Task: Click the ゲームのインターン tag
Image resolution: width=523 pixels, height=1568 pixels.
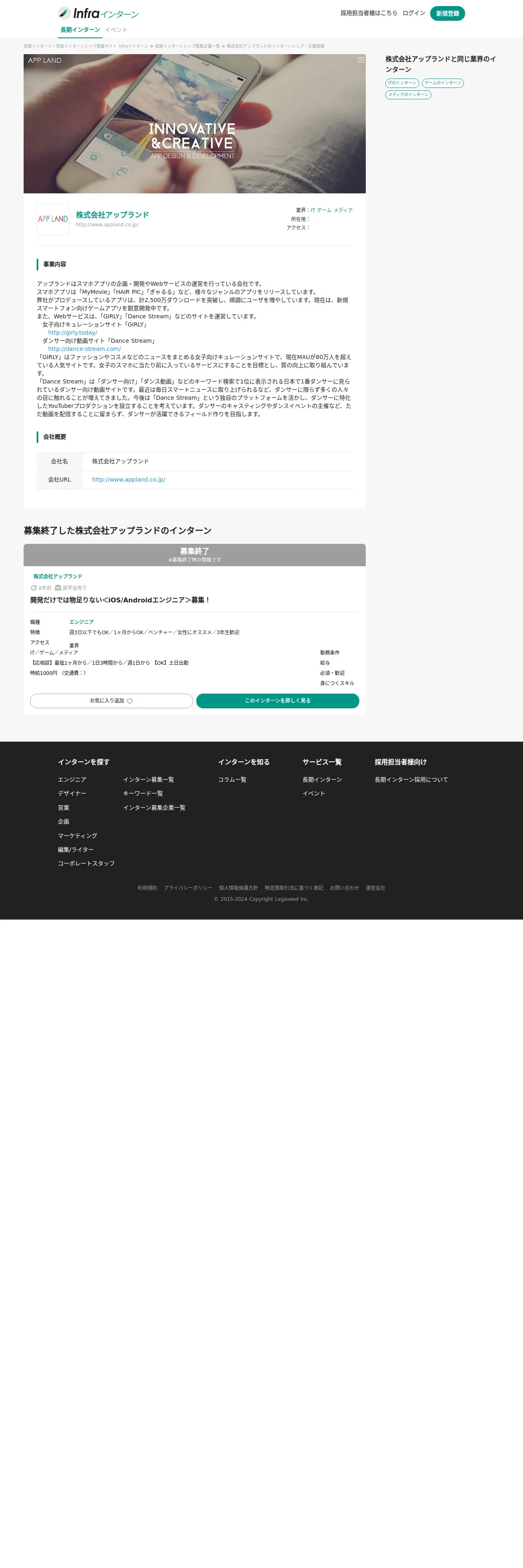Action: 443,83
